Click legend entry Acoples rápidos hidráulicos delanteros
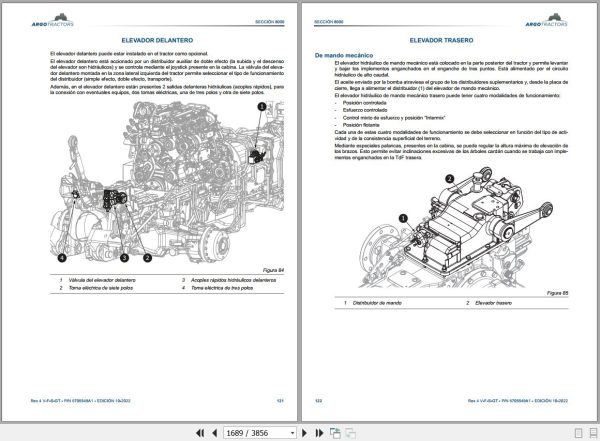 click(x=233, y=280)
